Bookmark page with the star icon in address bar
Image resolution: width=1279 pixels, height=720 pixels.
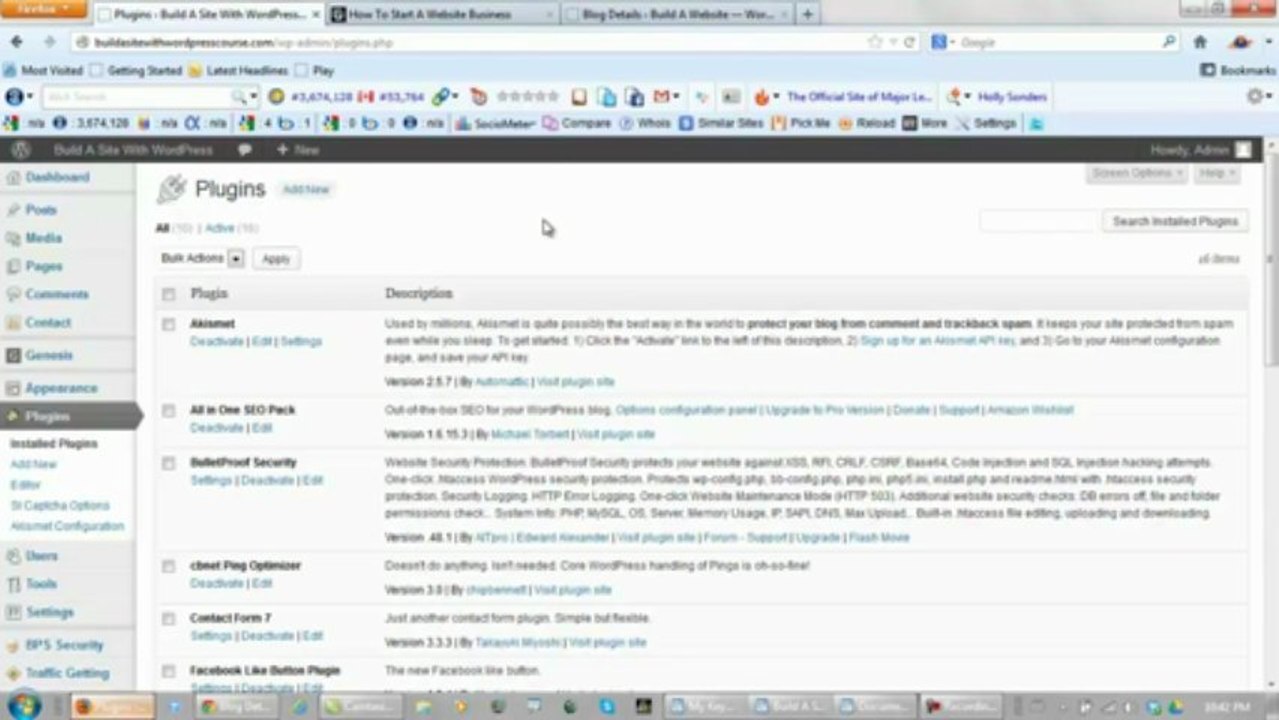coord(876,42)
